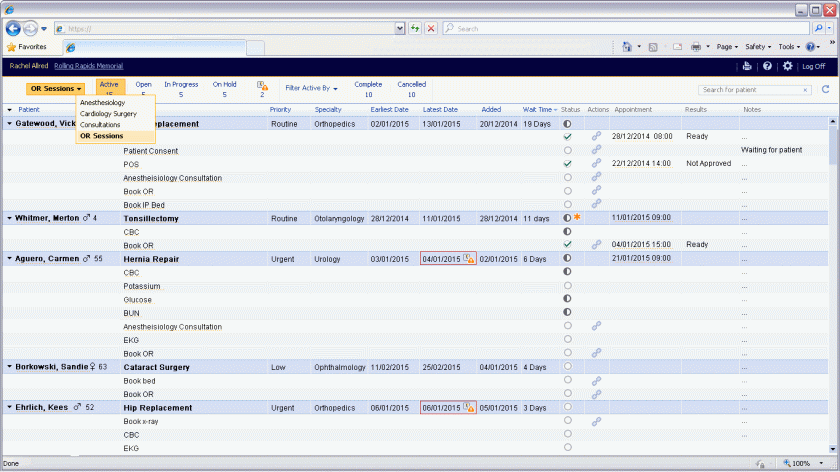Open the browser Home icon
Viewport: 840px width, 472px height.
627,47
